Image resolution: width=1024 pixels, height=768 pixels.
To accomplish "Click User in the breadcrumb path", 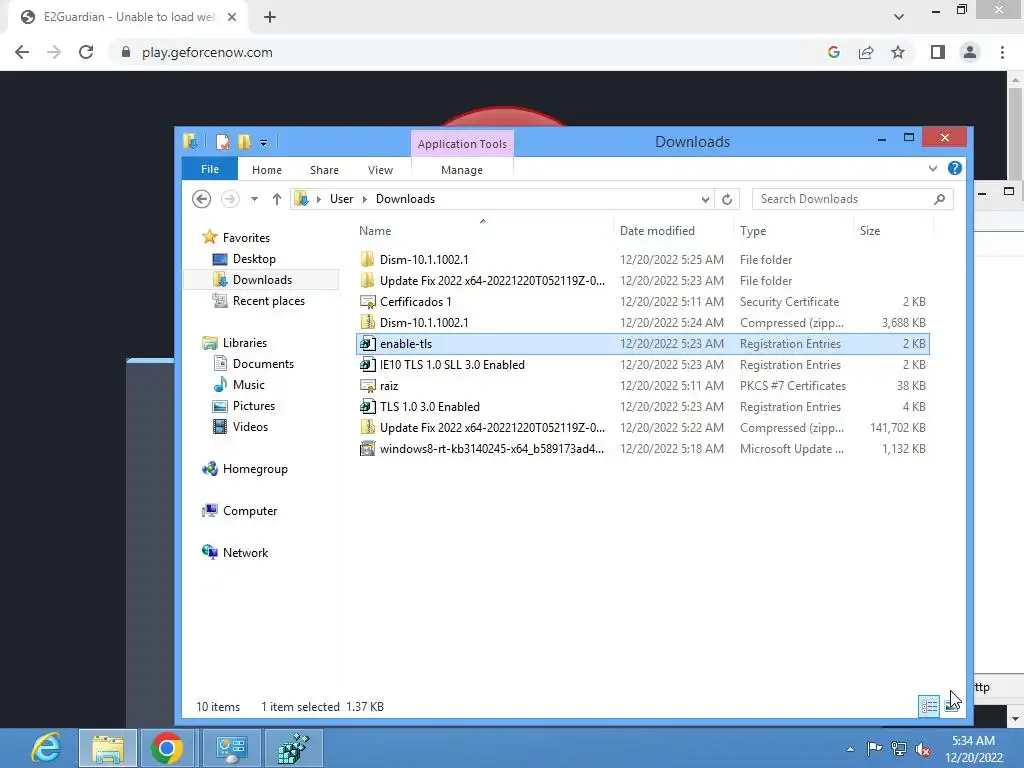I will [341, 199].
